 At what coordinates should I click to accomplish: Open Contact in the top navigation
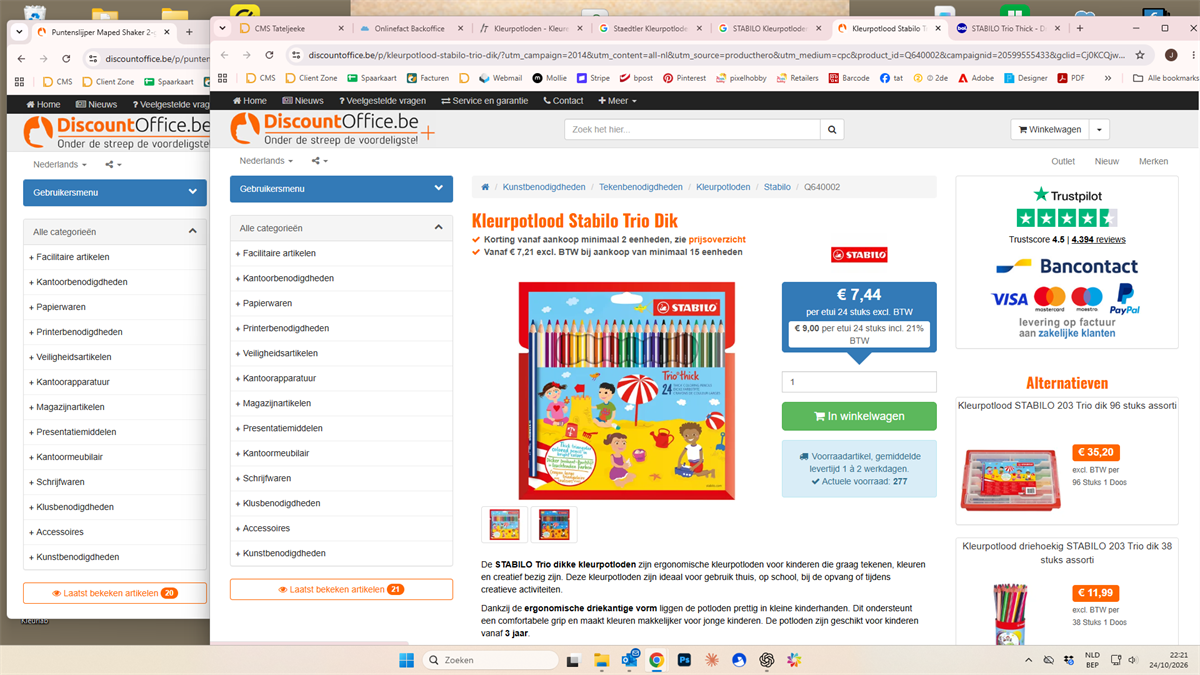tap(563, 100)
